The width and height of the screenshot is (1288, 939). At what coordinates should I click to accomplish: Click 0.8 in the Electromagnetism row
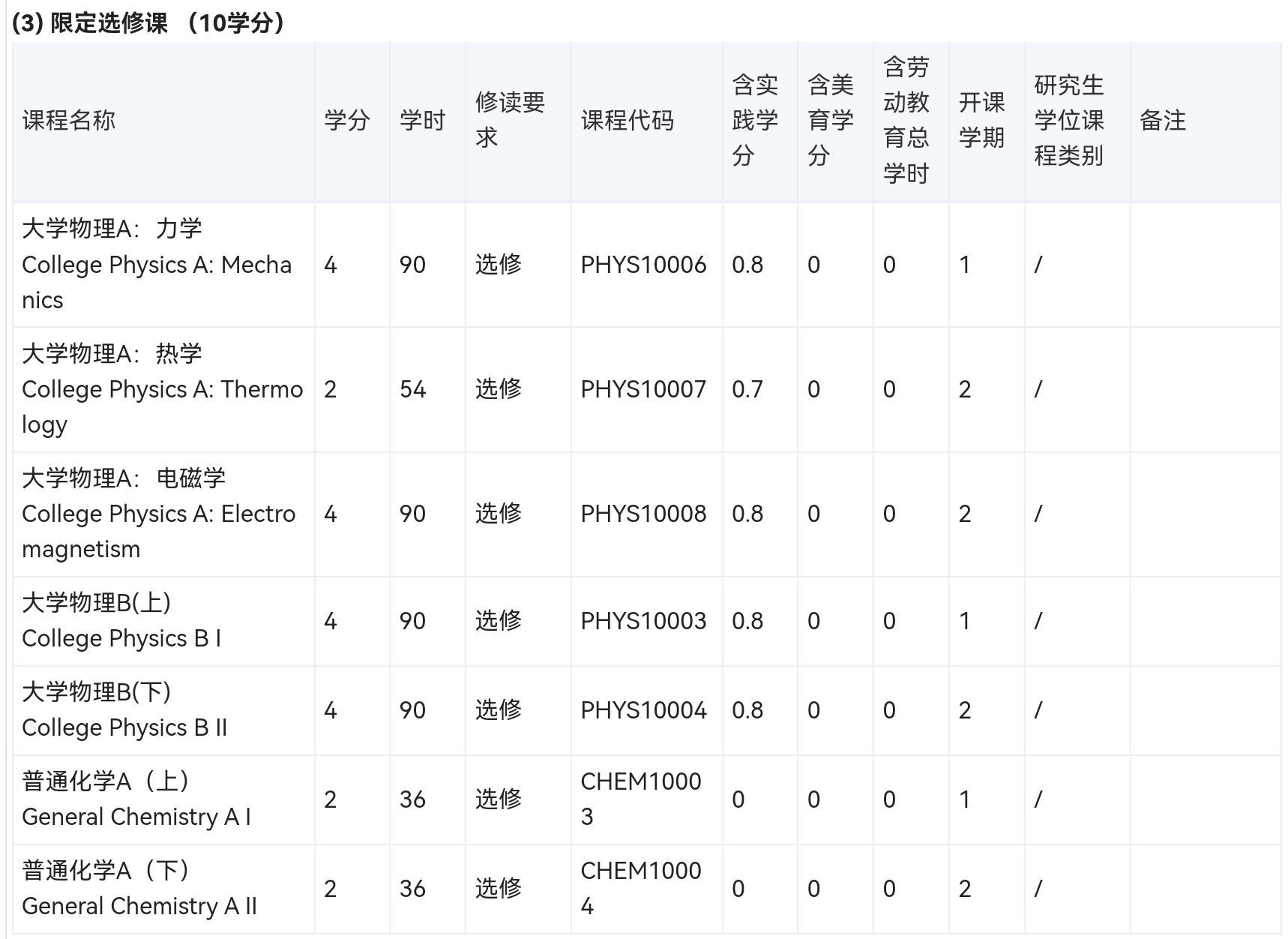(747, 514)
